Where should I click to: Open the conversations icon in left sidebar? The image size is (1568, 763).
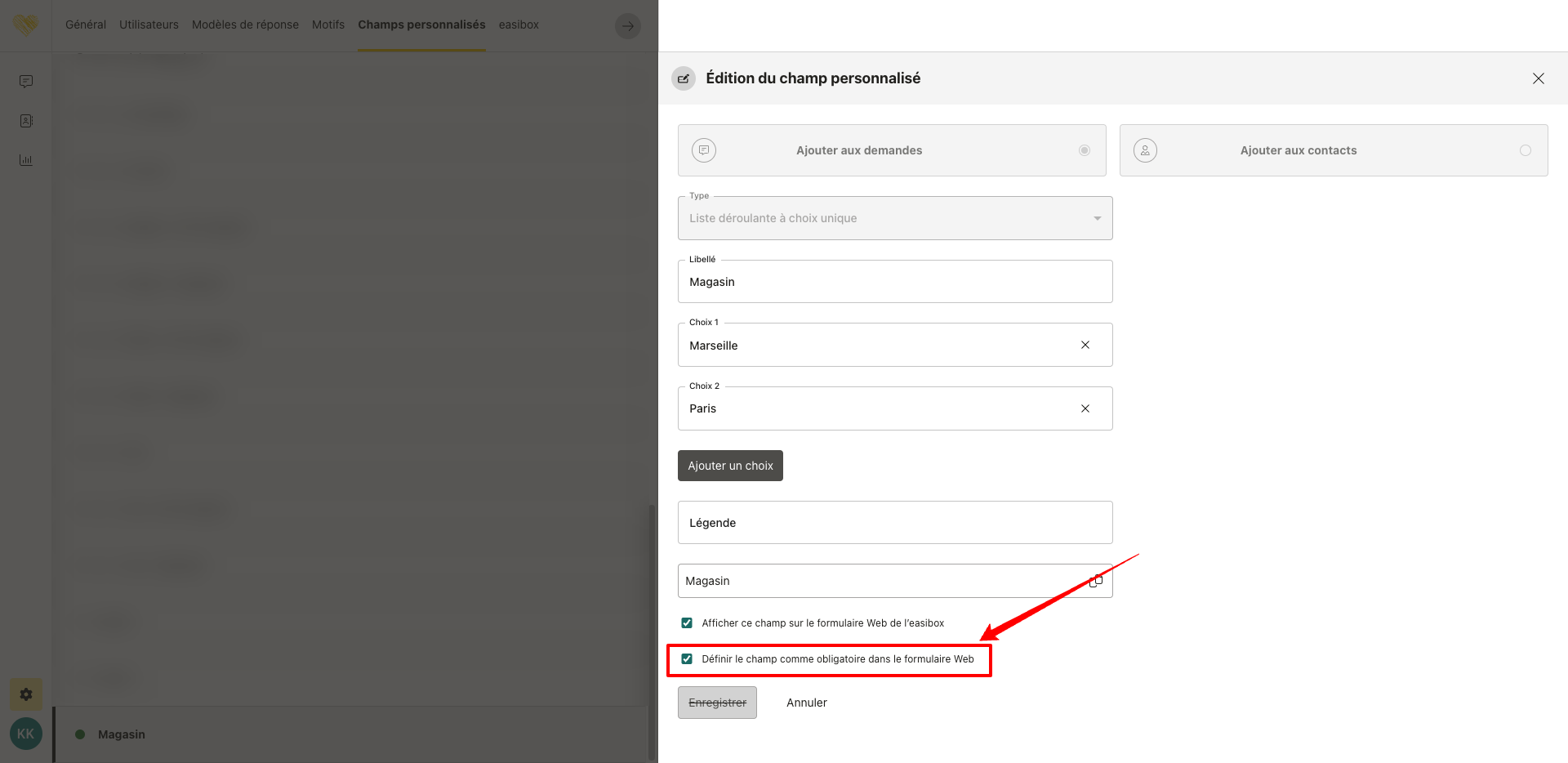(x=26, y=82)
